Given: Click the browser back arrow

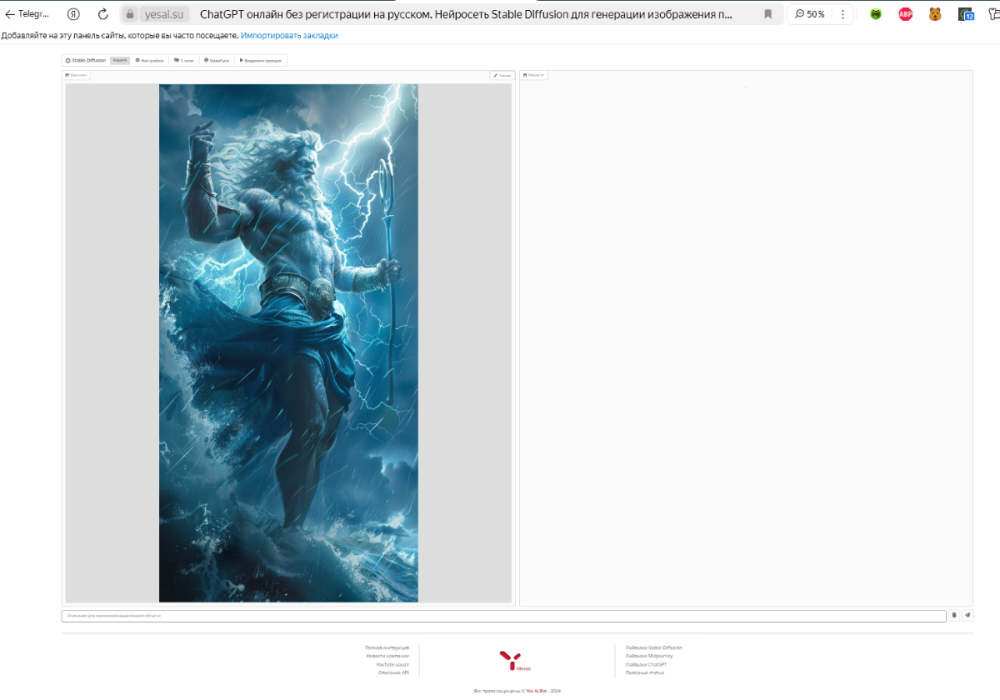Looking at the screenshot, I should pos(10,14).
